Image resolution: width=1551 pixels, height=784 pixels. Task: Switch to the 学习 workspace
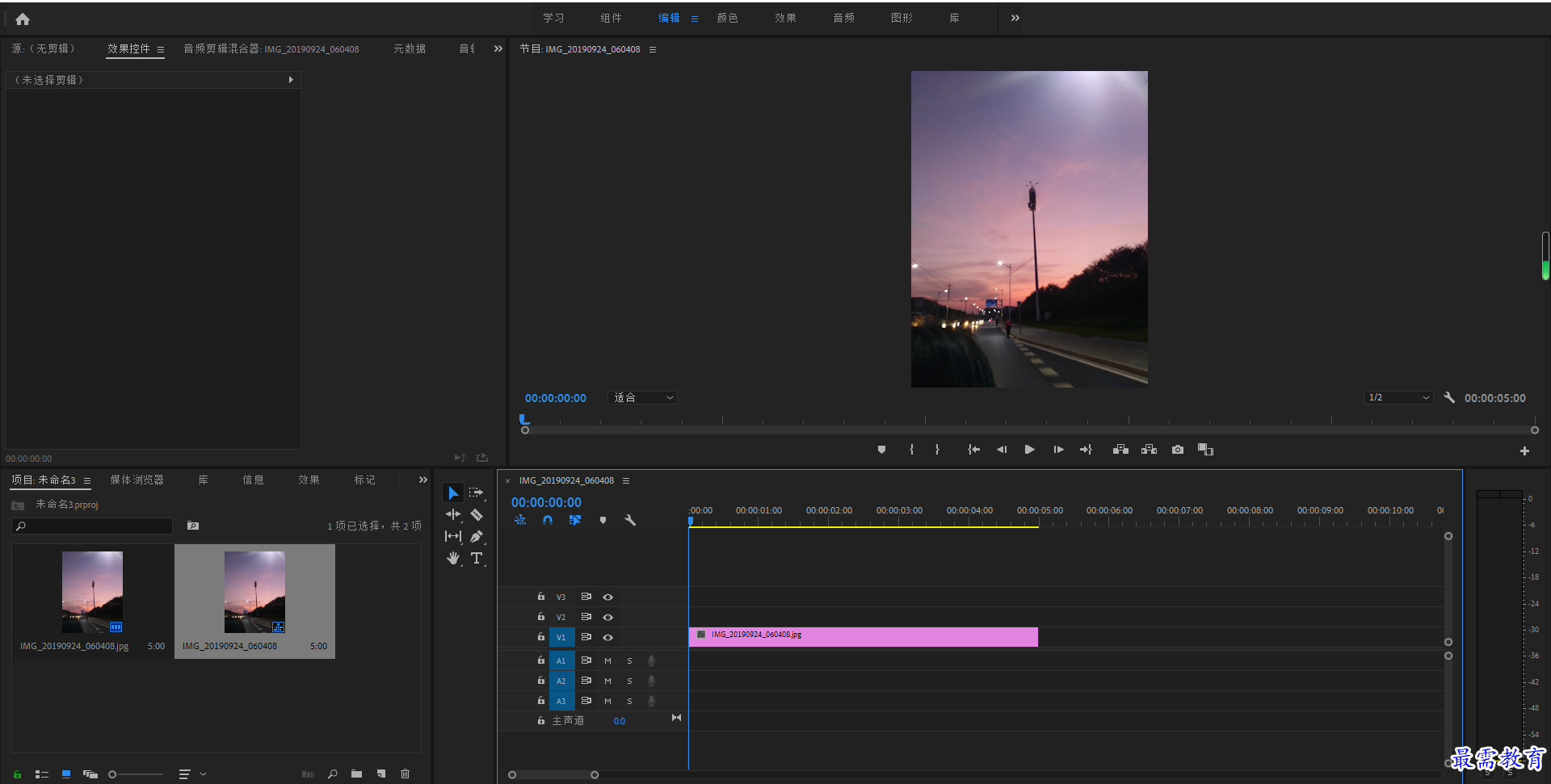(x=553, y=18)
